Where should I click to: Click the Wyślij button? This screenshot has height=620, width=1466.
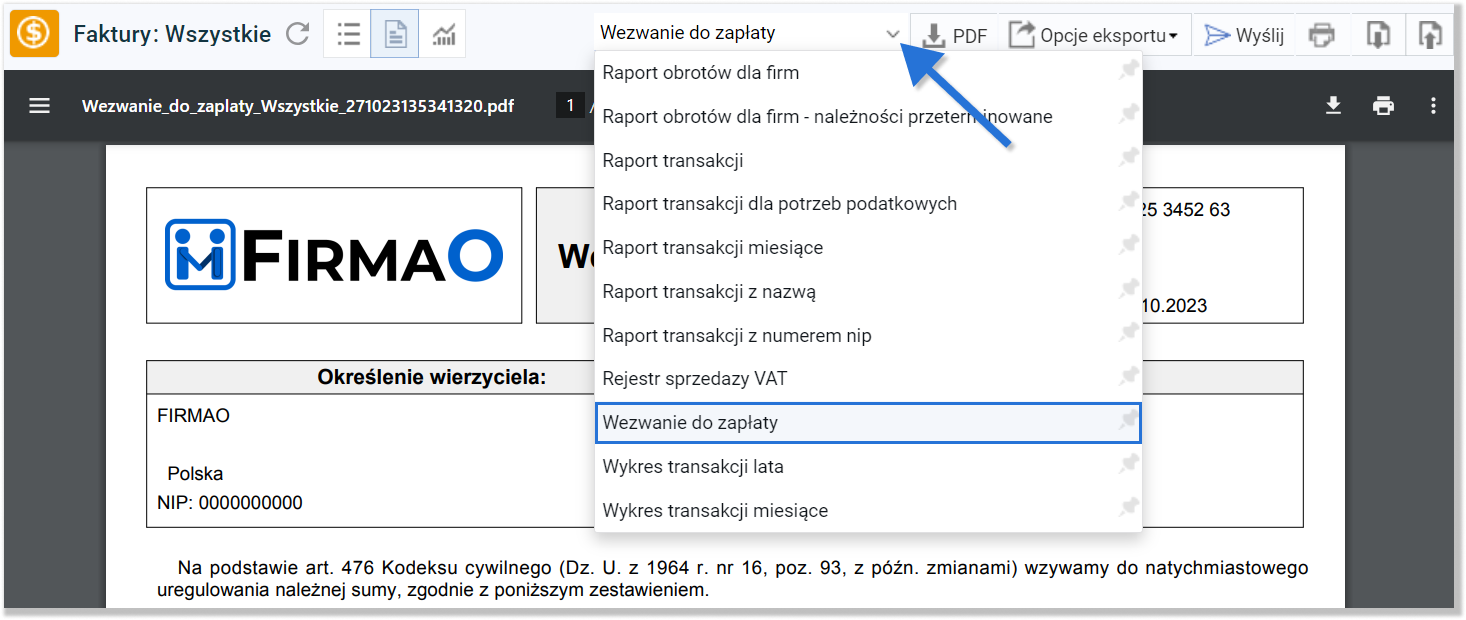pos(1243,33)
